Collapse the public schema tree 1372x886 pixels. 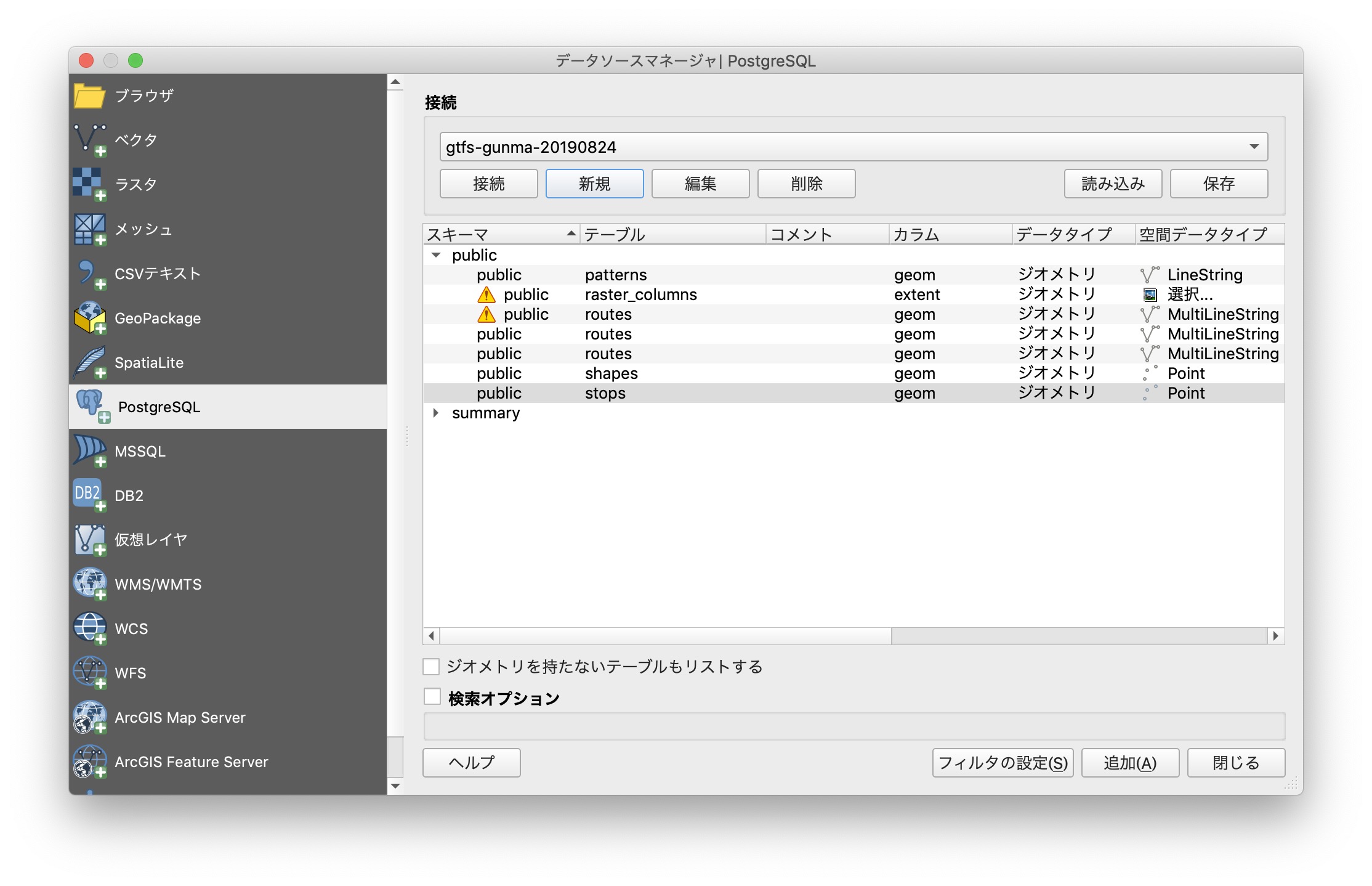click(x=437, y=254)
